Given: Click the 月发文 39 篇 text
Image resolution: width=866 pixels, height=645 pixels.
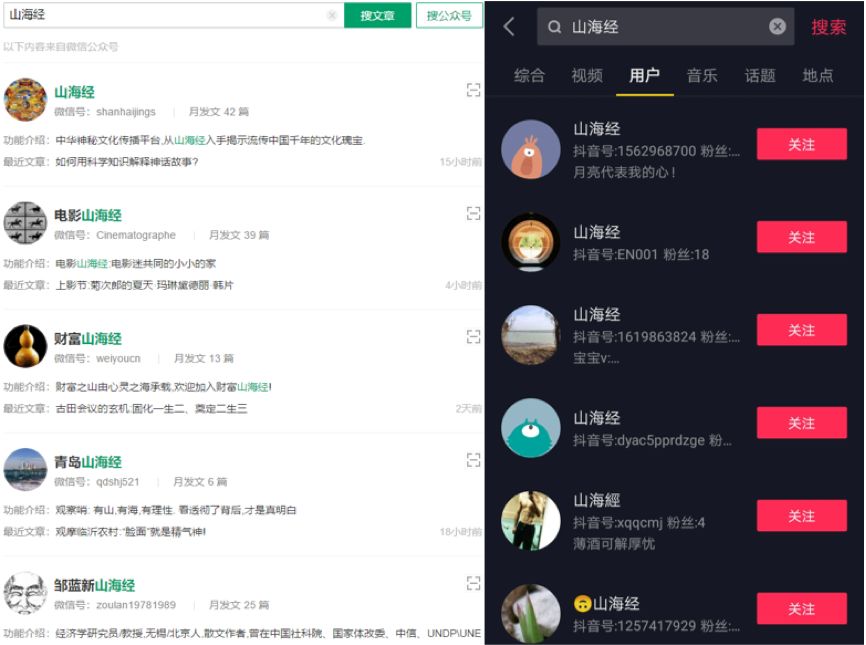Looking at the screenshot, I should (239, 235).
